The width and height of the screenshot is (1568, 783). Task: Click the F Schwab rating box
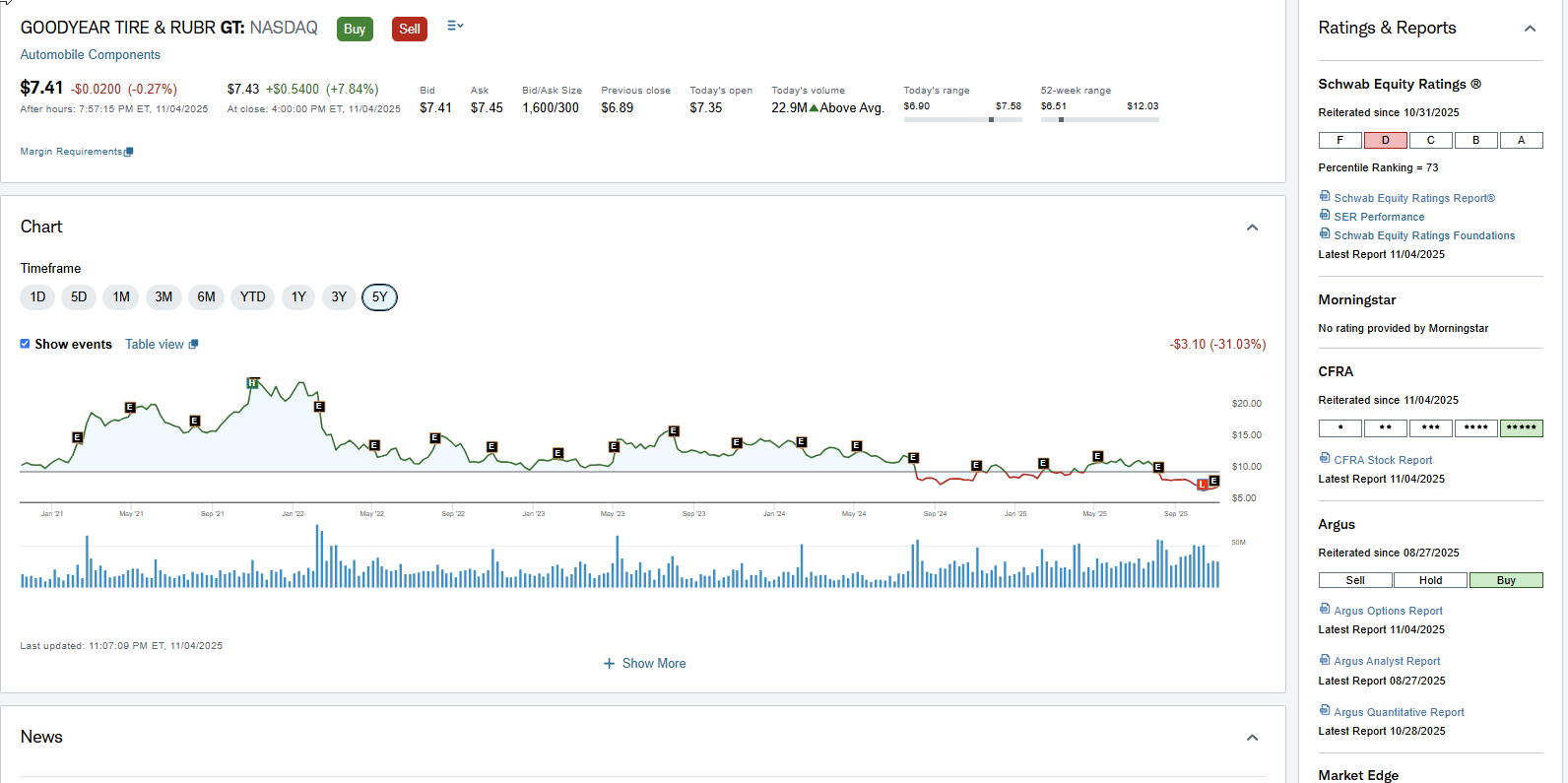pos(1340,141)
